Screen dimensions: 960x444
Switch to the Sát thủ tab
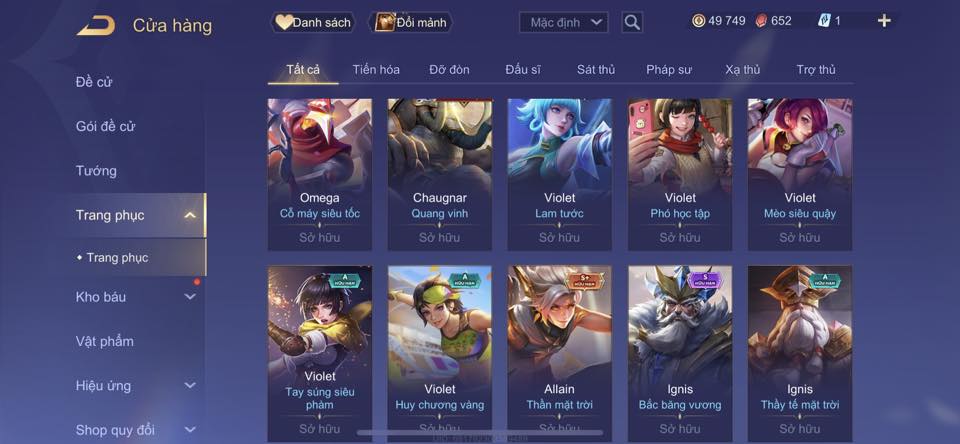coord(595,69)
